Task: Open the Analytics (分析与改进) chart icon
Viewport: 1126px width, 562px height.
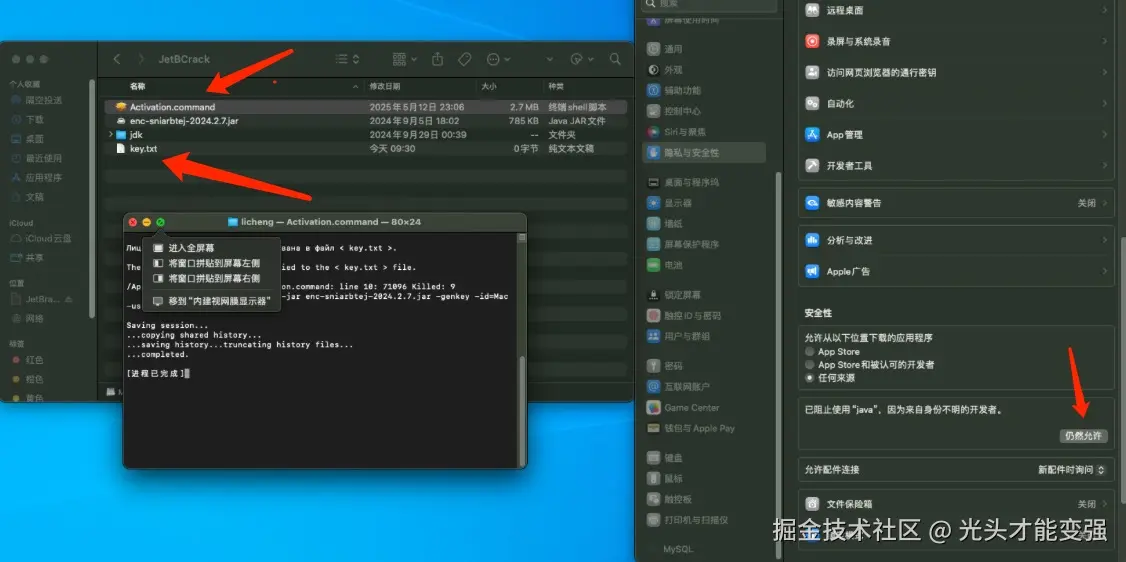Action: [812, 240]
